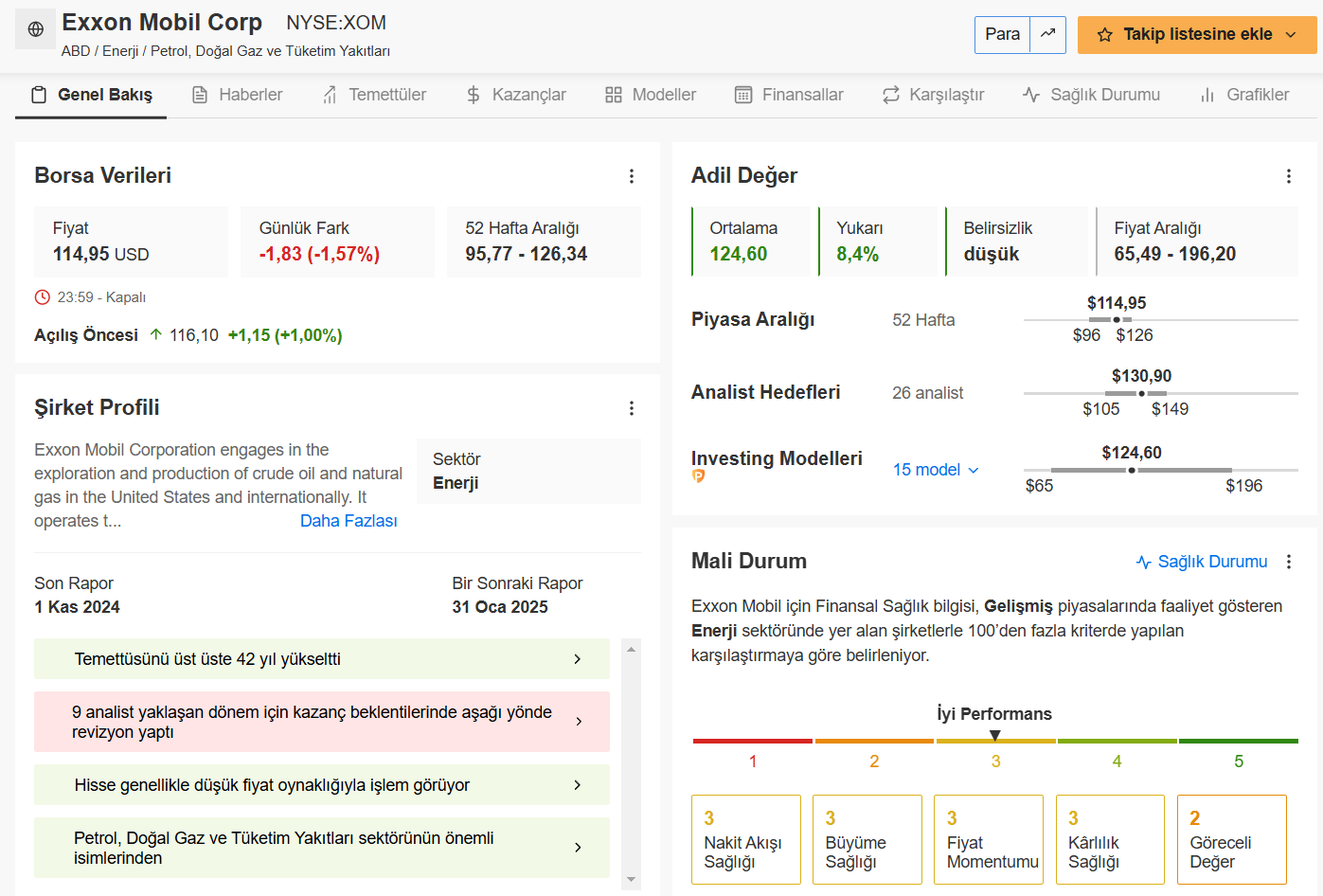
Task: Click the bar chart icon of Grafikler
Action: (x=1207, y=95)
